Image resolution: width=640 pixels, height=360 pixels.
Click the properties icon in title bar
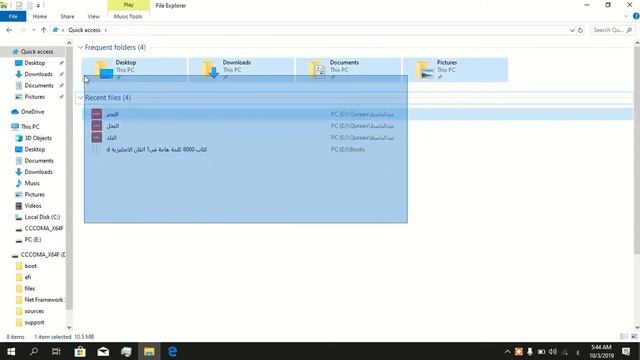coord(19,5)
